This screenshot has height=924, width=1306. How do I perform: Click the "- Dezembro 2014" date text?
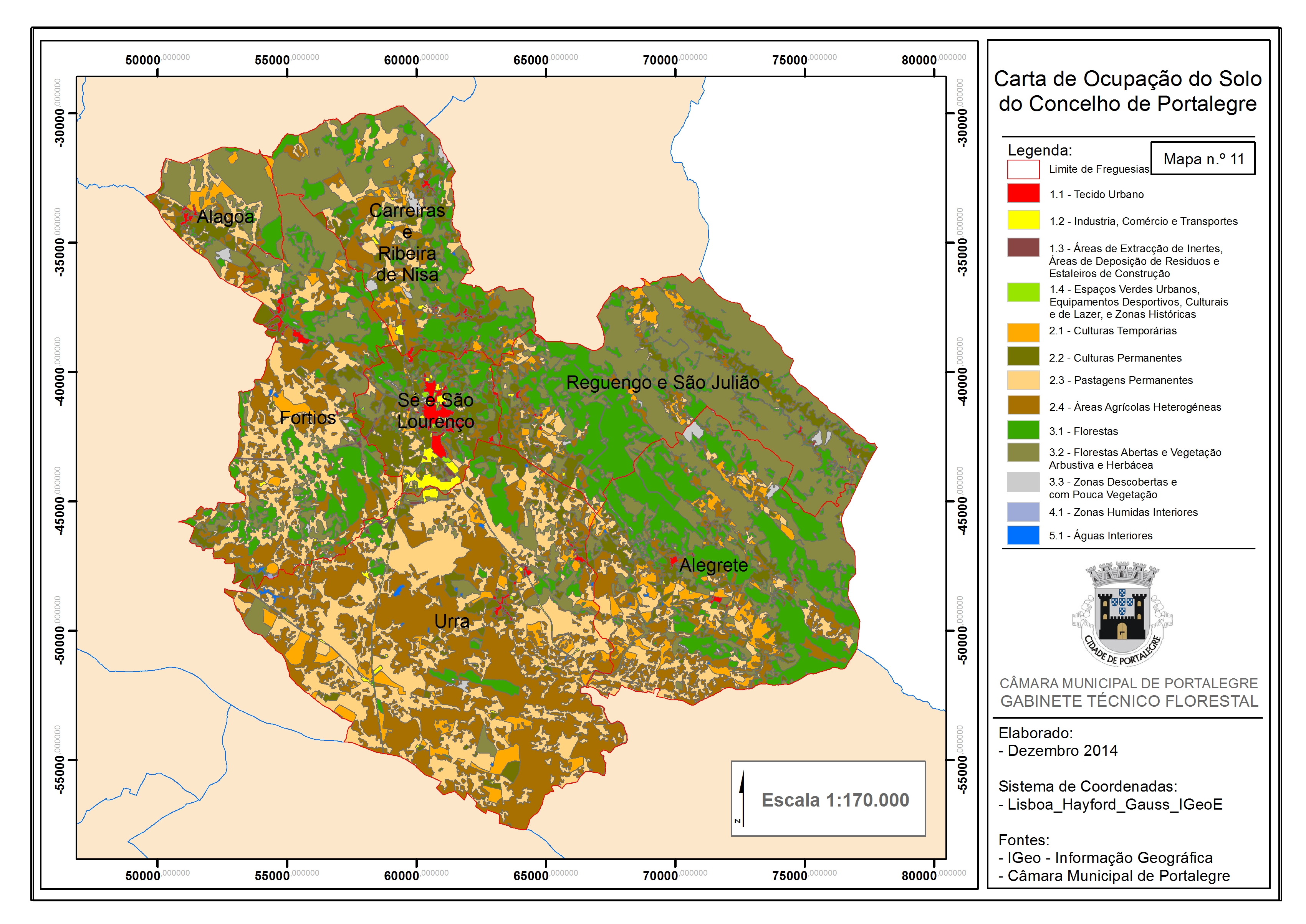pos(1058,751)
